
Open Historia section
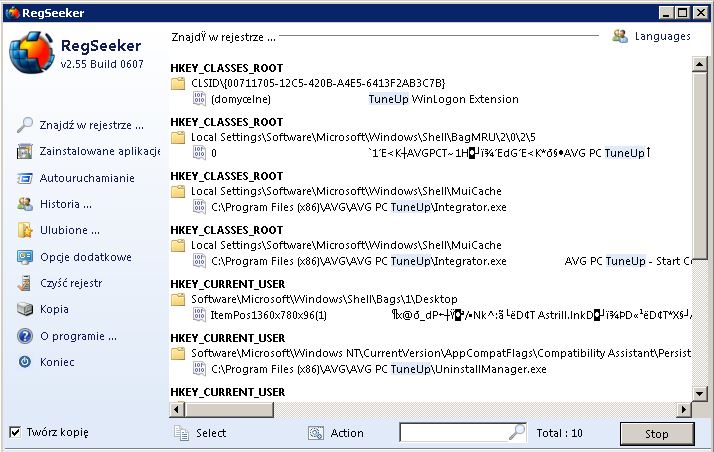pos(66,204)
